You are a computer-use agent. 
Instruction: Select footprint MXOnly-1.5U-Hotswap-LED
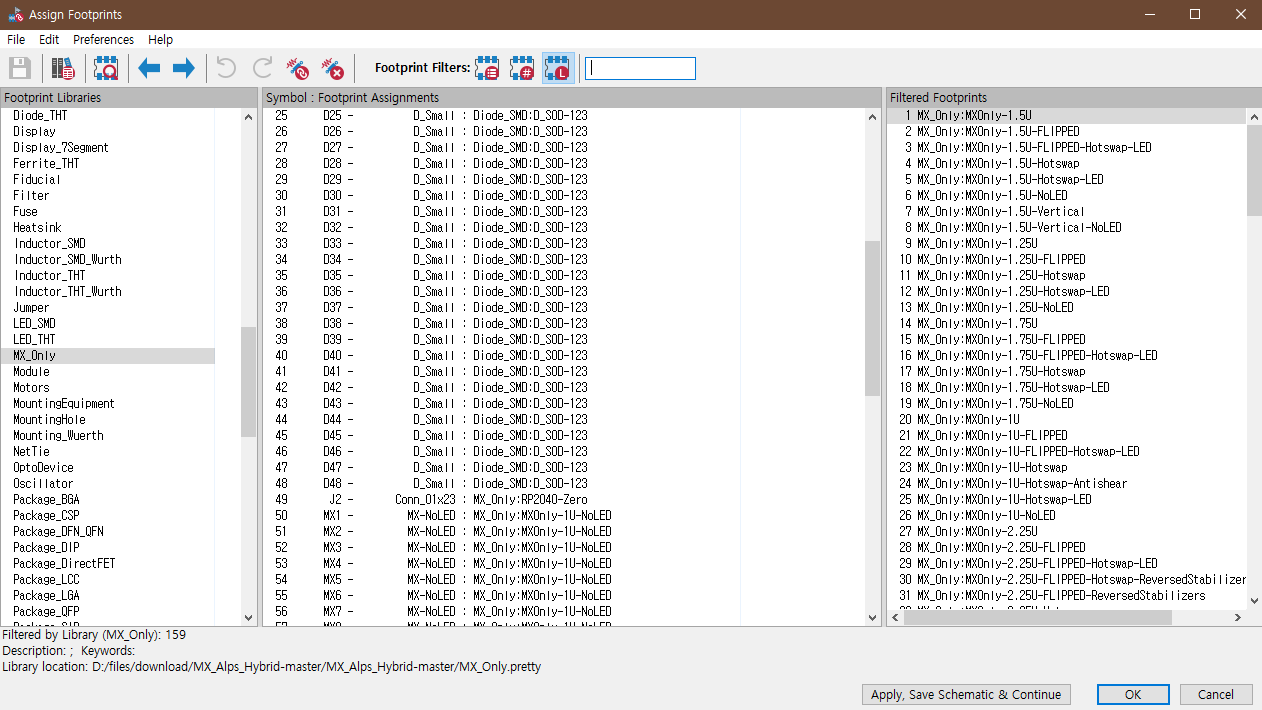(x=1066, y=180)
